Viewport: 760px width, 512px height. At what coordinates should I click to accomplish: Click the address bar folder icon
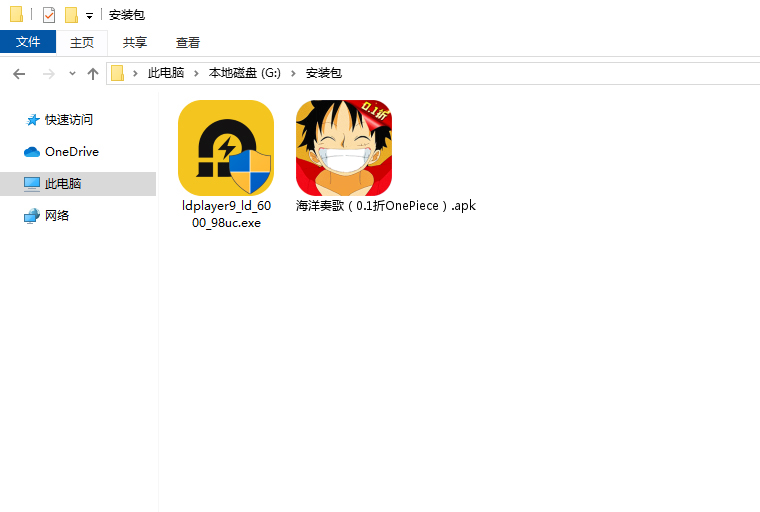pos(117,73)
